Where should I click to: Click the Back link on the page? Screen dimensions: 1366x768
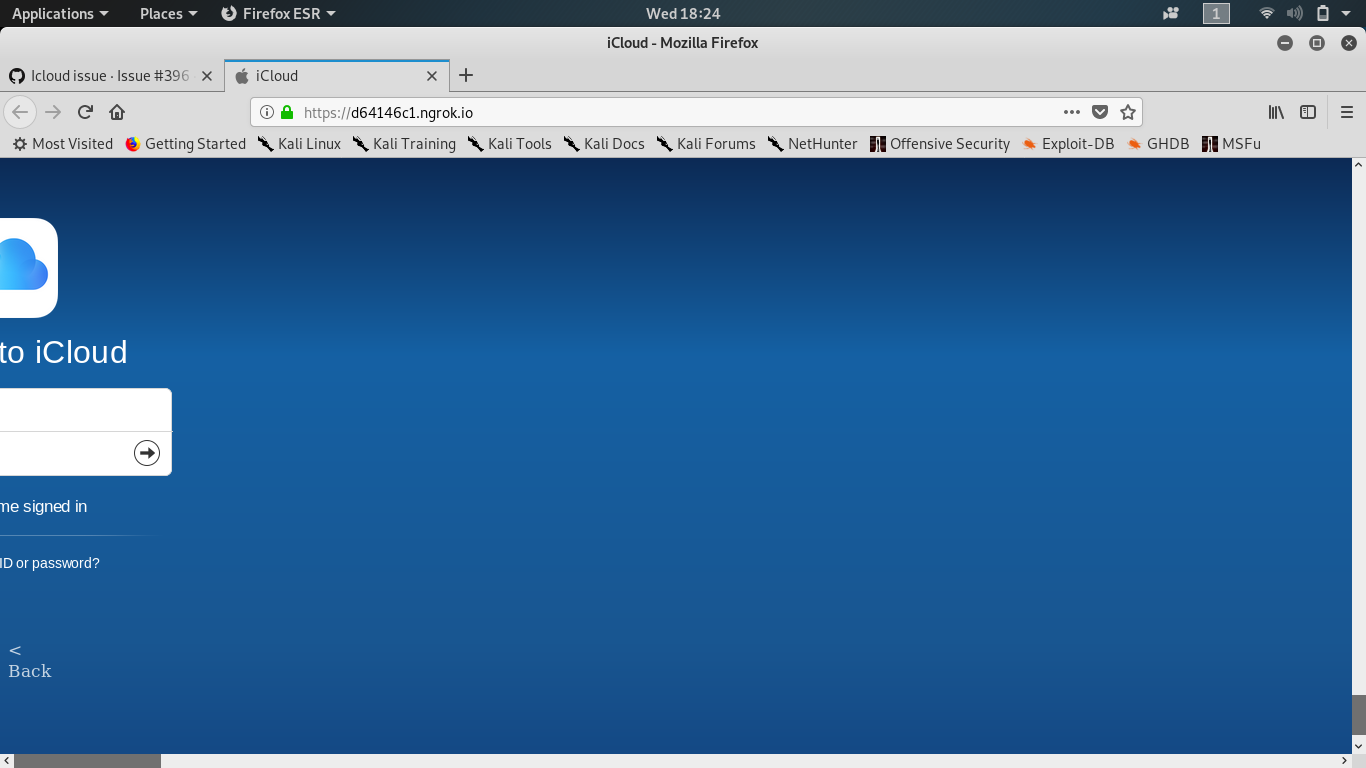(29, 661)
